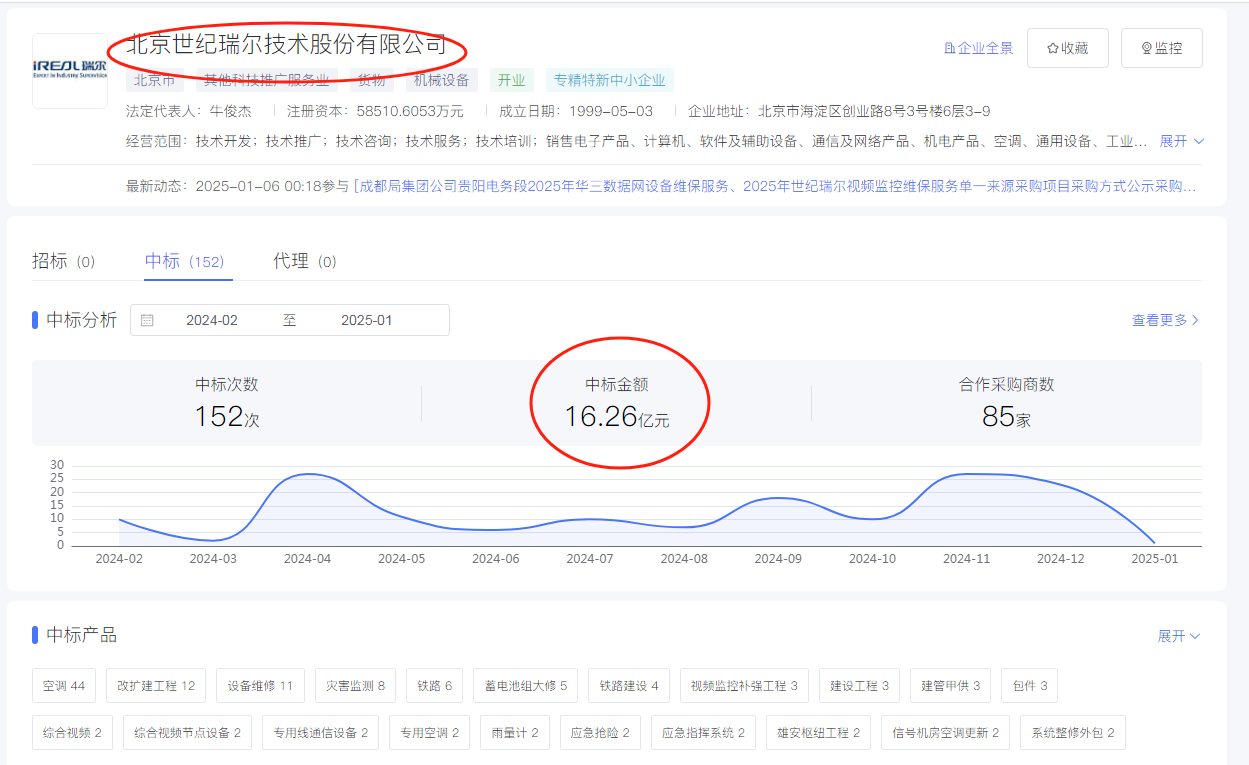
Task: Select the 设备维修 11 product tag
Action: (260, 686)
